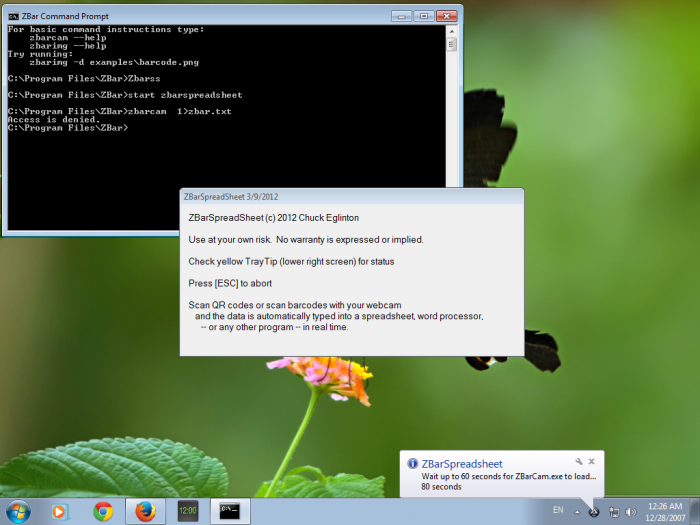This screenshot has width=700, height=525.
Task: Select the Command Prompt taskbar button
Action: pos(230,511)
